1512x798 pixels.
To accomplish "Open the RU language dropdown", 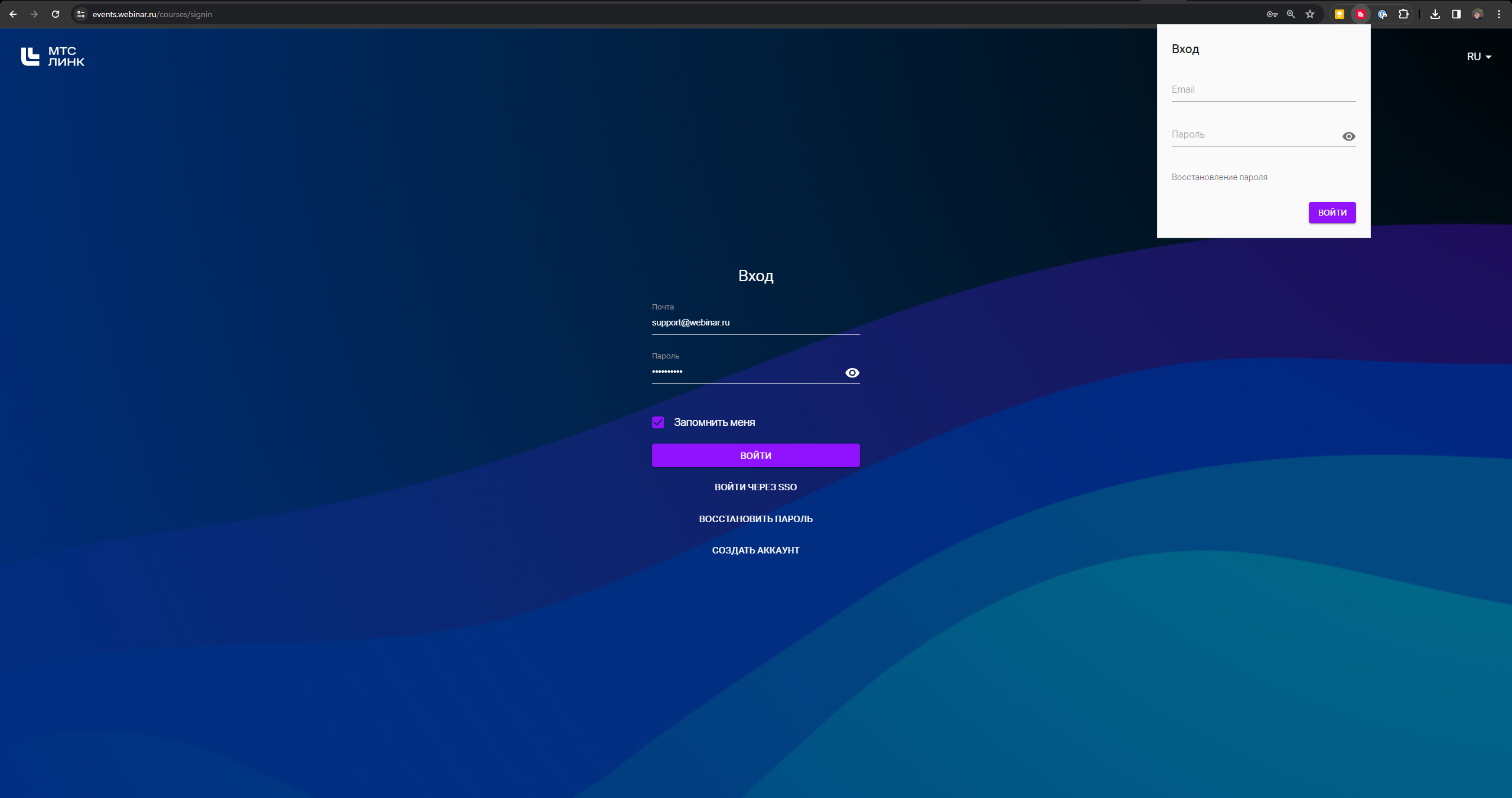I will (x=1479, y=57).
